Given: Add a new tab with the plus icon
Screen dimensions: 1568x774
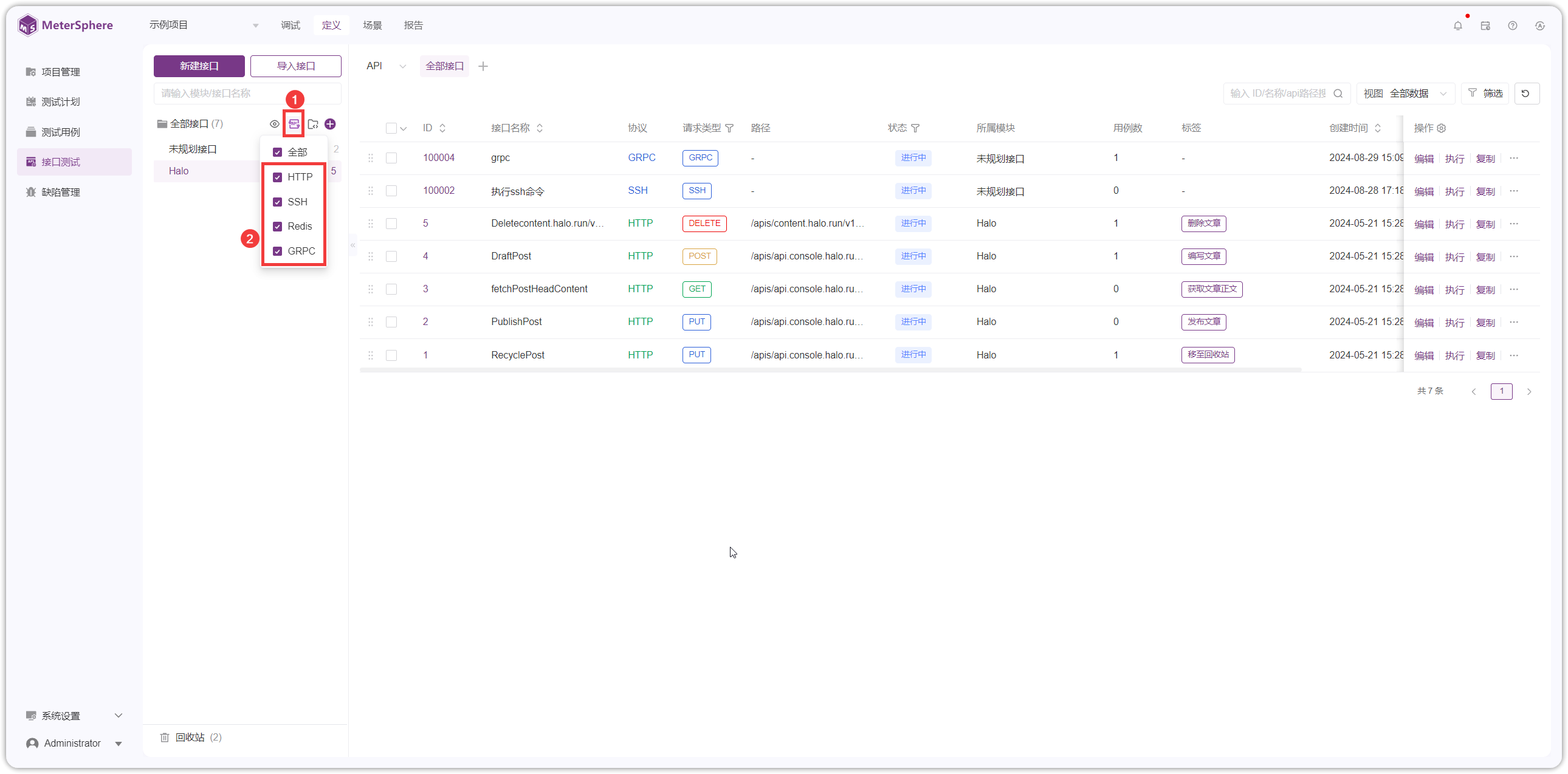Looking at the screenshot, I should pos(483,66).
